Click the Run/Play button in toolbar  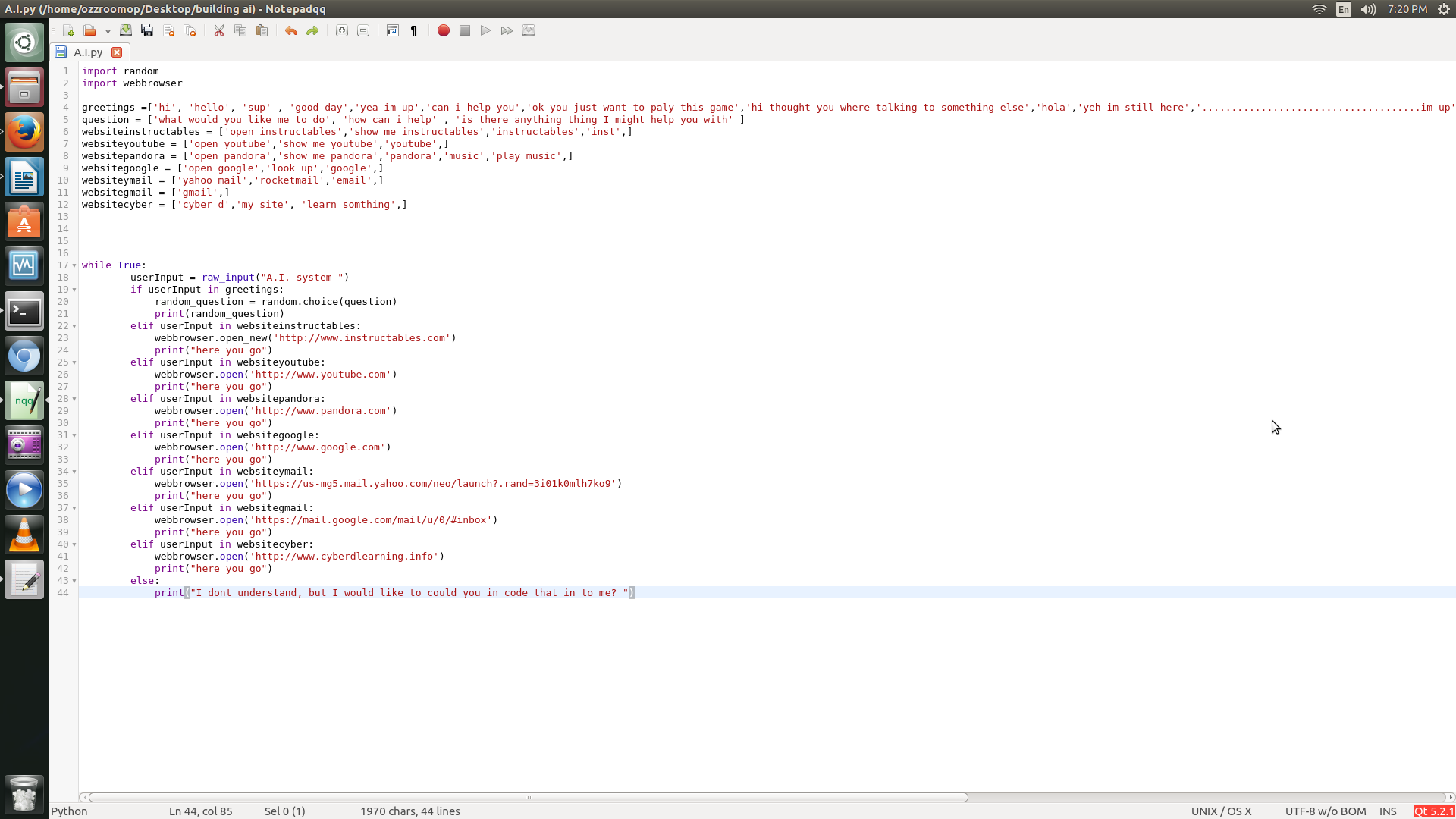point(487,31)
